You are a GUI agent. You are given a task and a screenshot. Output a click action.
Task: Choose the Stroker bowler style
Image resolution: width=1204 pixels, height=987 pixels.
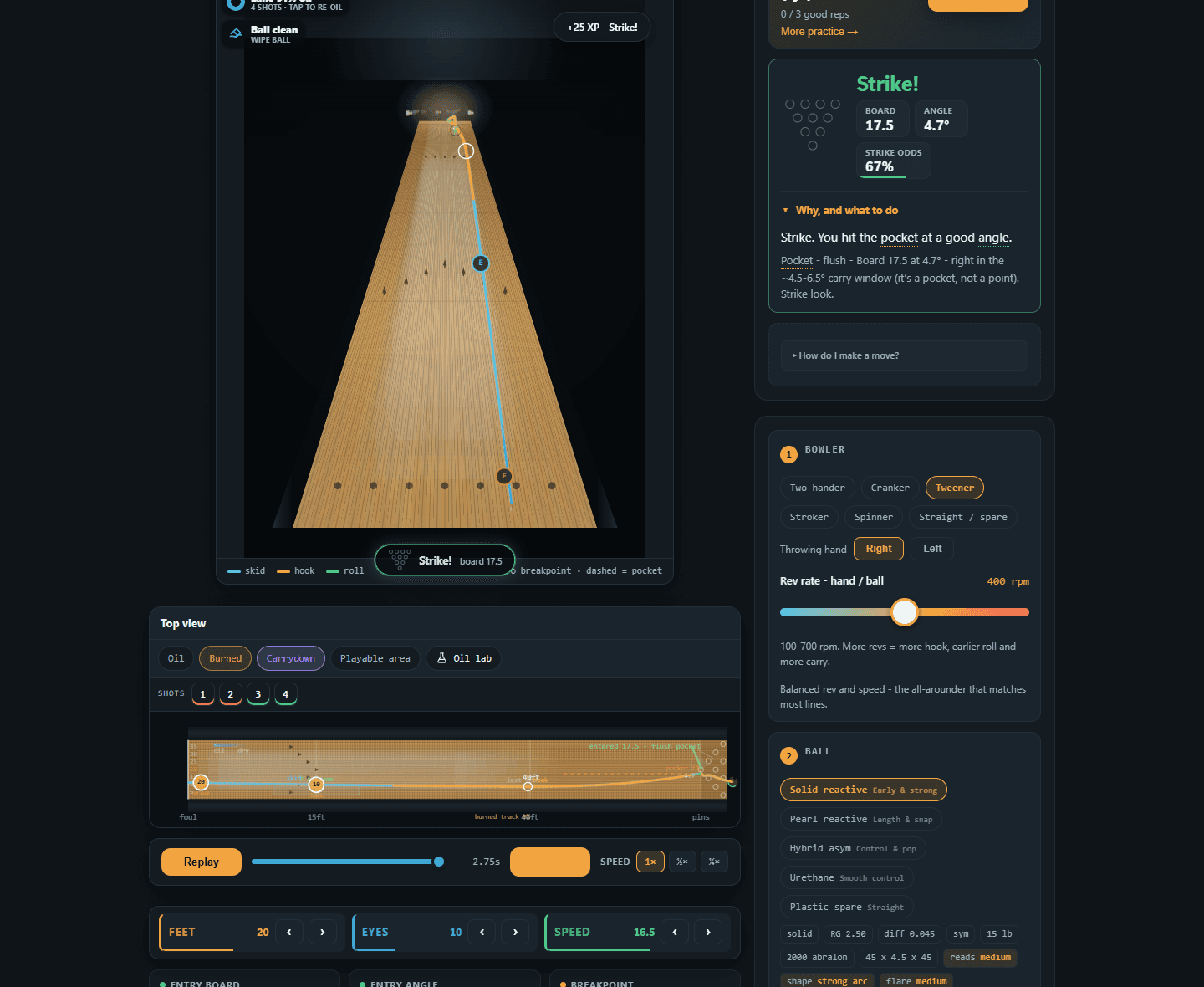point(809,517)
